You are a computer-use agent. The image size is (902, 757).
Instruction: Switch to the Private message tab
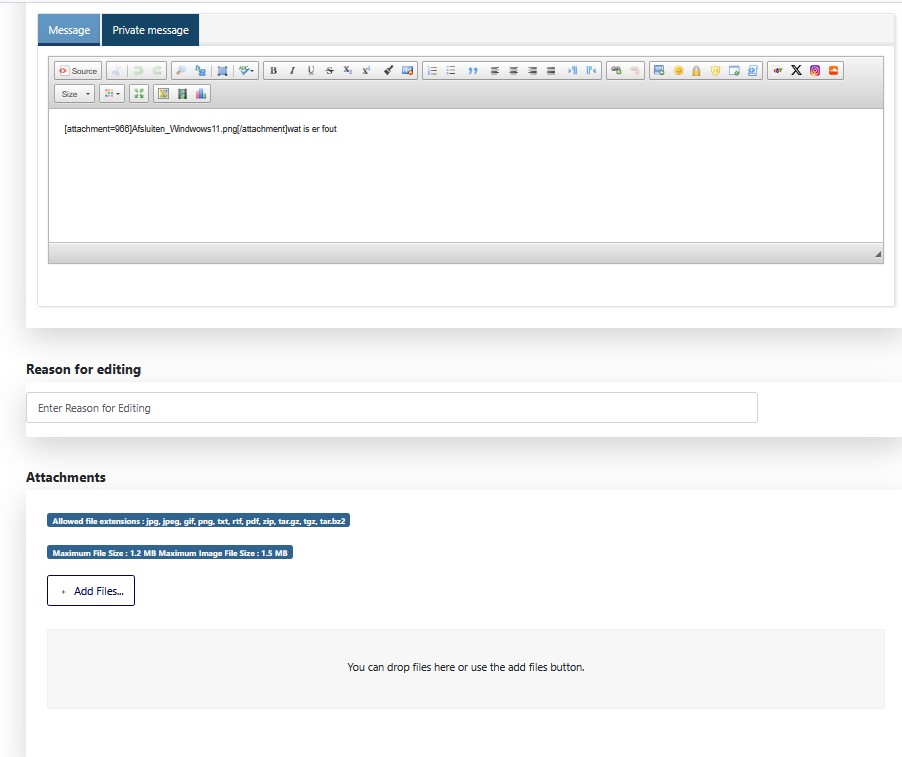(150, 30)
